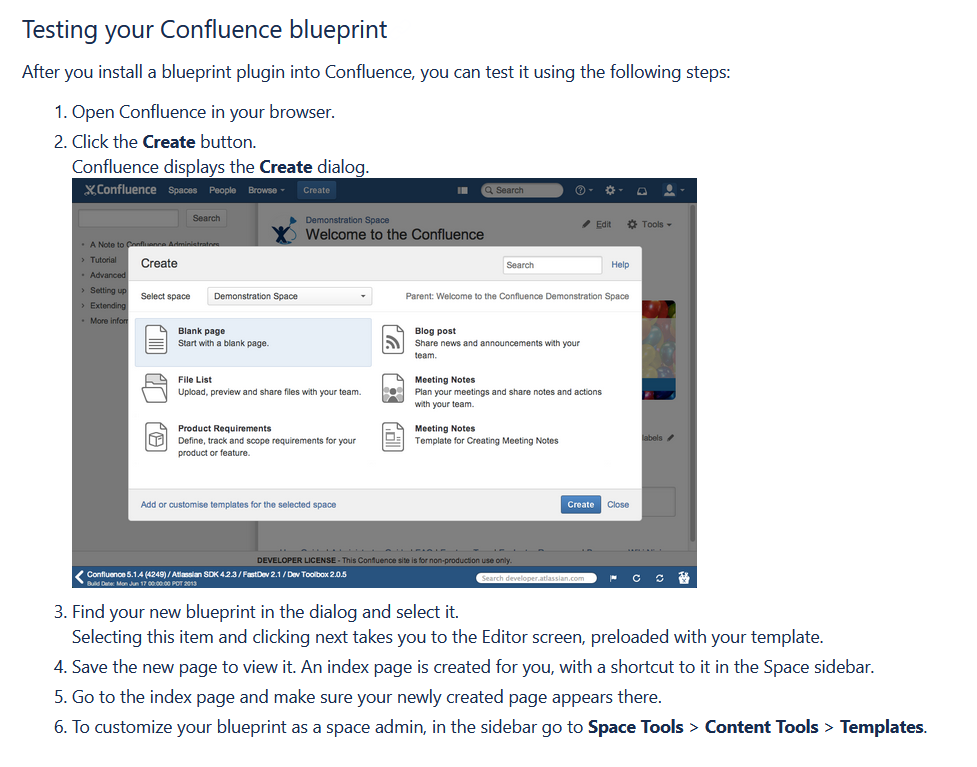
Task: Focus the header Search field
Action: 522,190
